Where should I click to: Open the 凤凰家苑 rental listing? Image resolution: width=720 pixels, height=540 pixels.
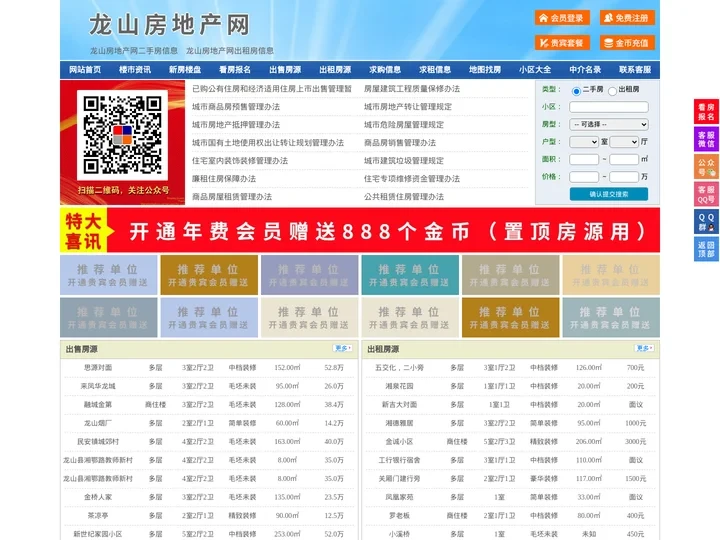point(399,497)
